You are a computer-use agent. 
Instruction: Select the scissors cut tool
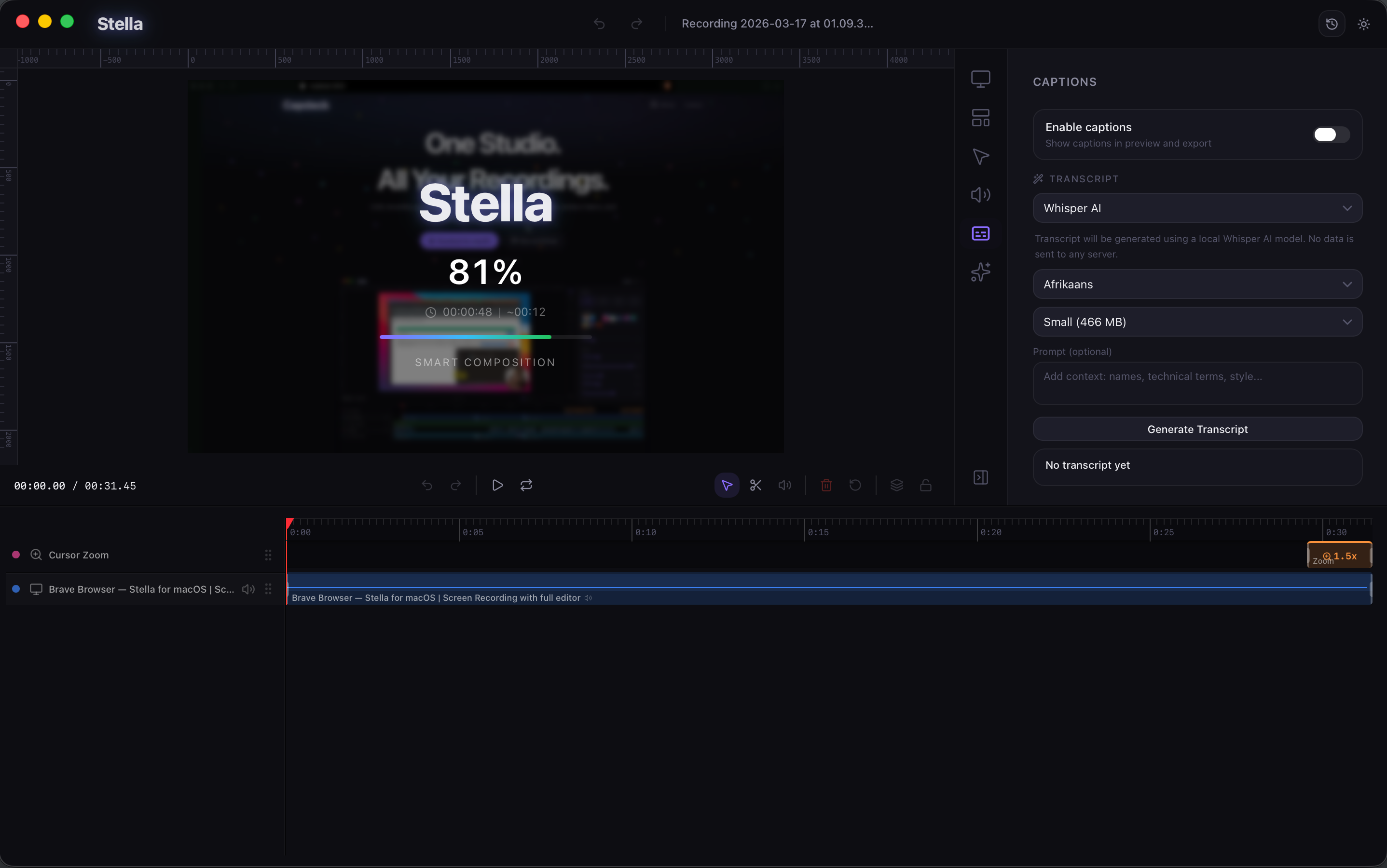(x=755, y=485)
